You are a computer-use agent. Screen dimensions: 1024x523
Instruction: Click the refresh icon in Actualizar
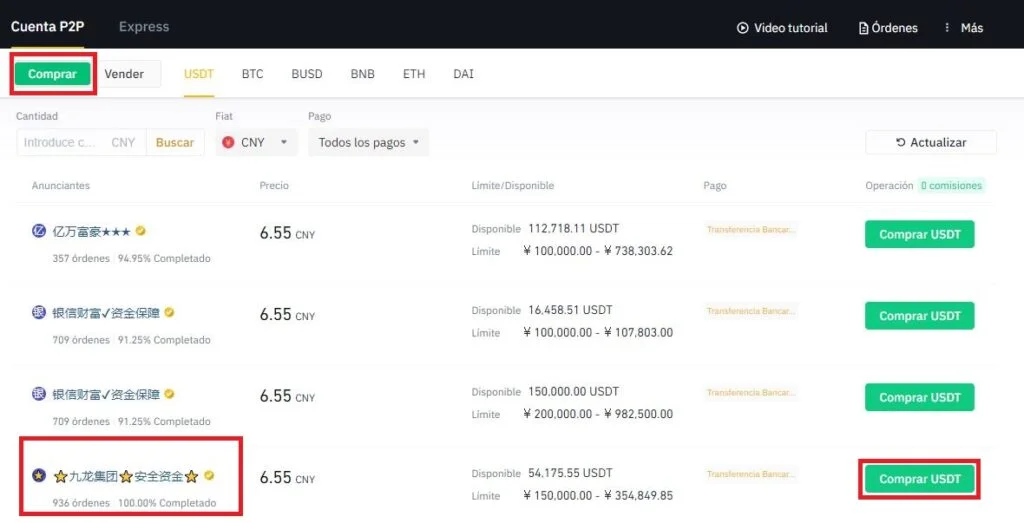[x=901, y=142]
